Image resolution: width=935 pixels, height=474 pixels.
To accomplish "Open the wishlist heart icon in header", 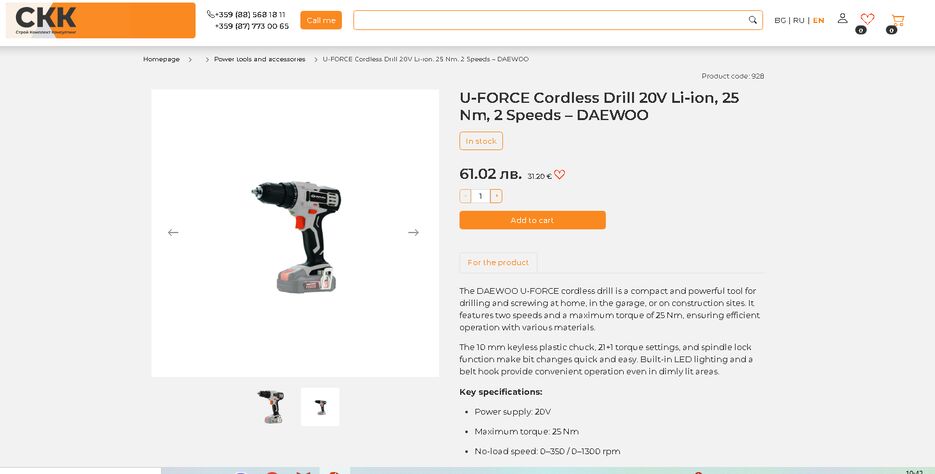I will [867, 19].
